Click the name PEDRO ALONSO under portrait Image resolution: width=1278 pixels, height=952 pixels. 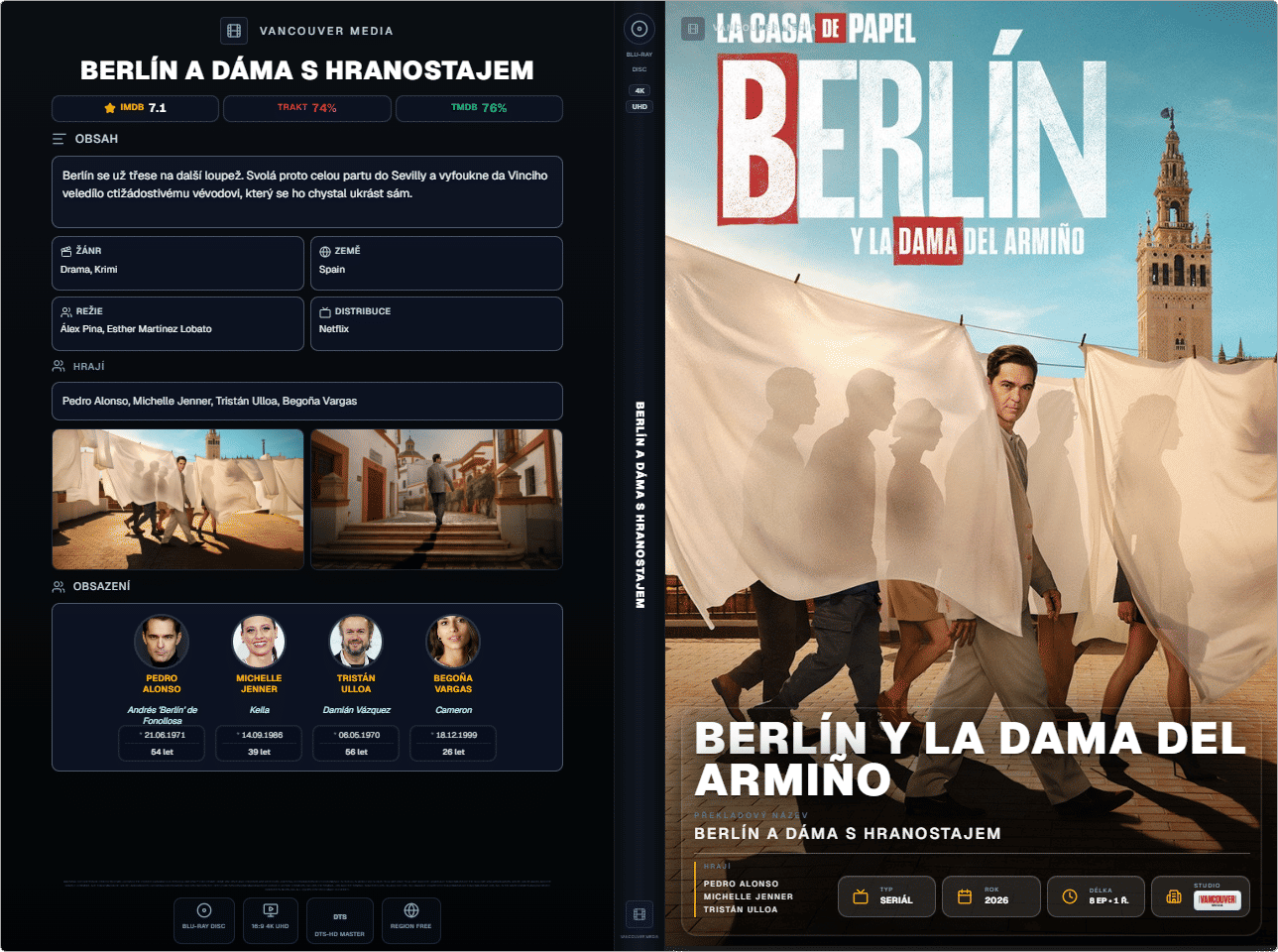point(162,684)
